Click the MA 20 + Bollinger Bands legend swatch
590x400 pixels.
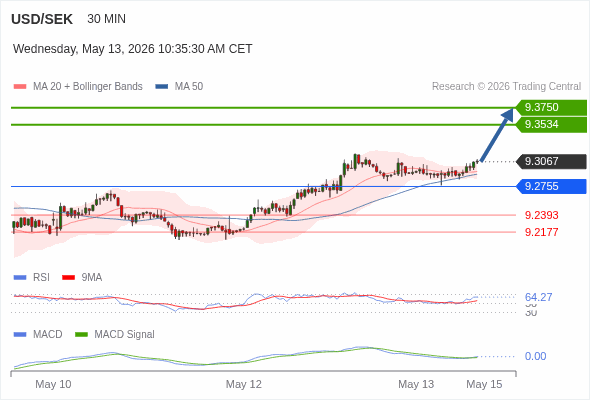[20, 87]
